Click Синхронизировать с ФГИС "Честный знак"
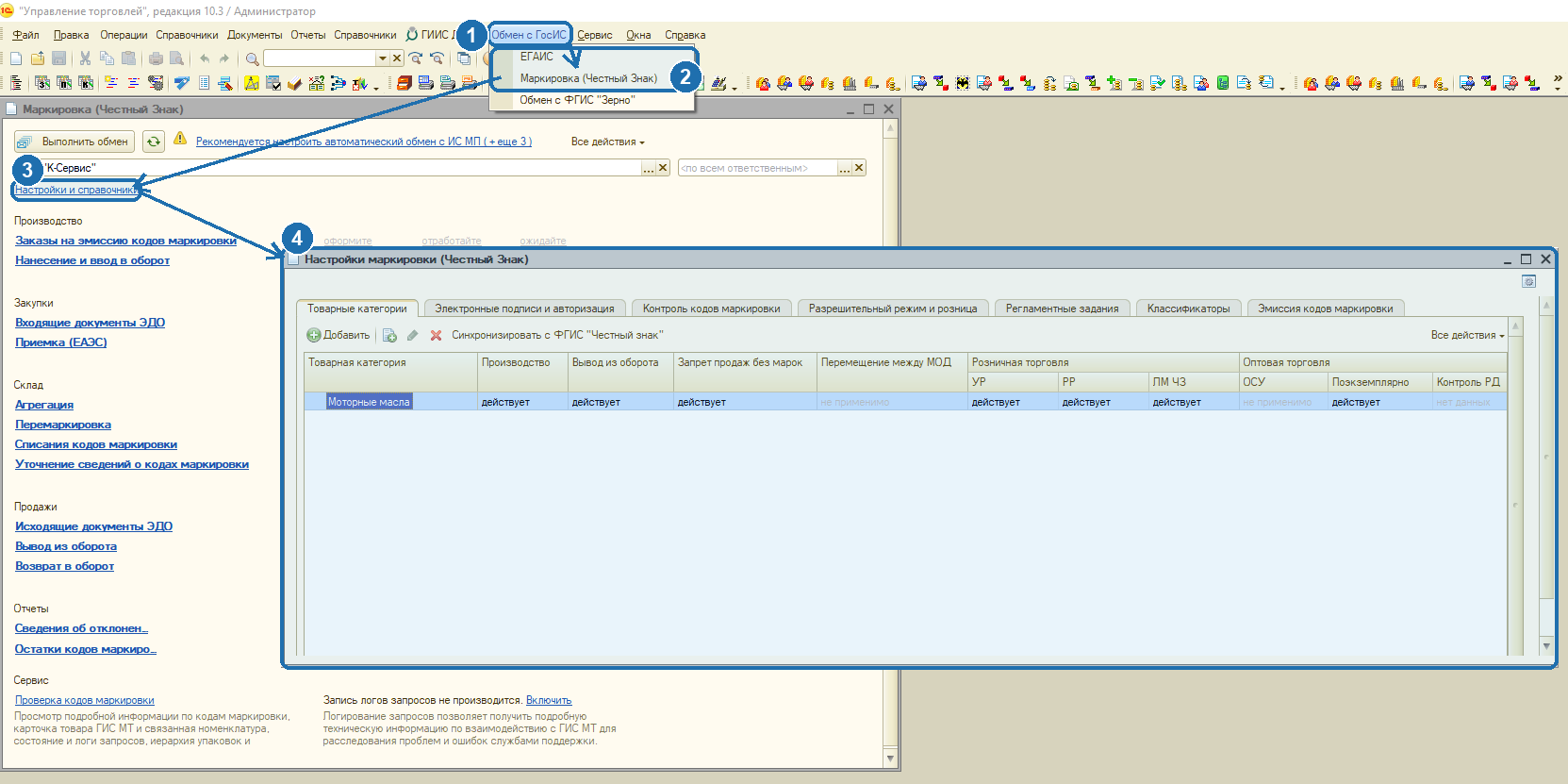The width and height of the screenshot is (1568, 784). (557, 335)
